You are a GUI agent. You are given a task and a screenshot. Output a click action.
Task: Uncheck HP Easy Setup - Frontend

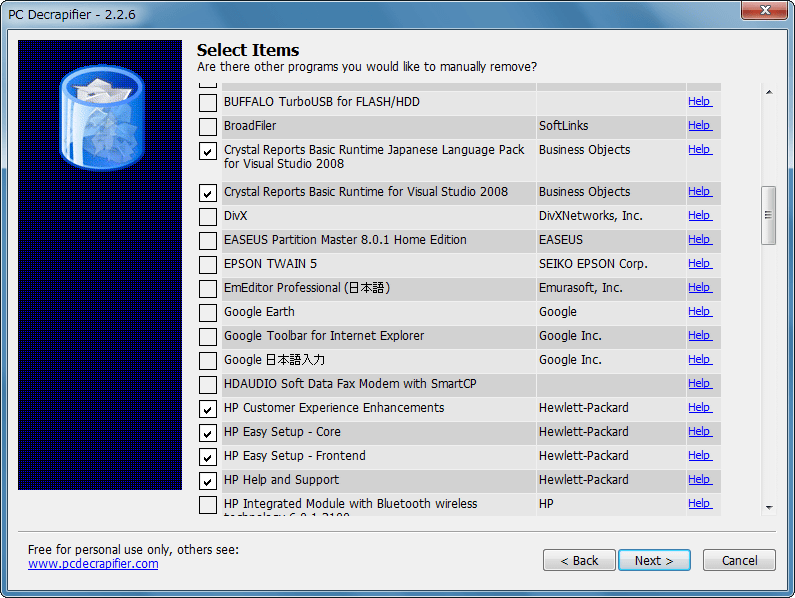[208, 457]
